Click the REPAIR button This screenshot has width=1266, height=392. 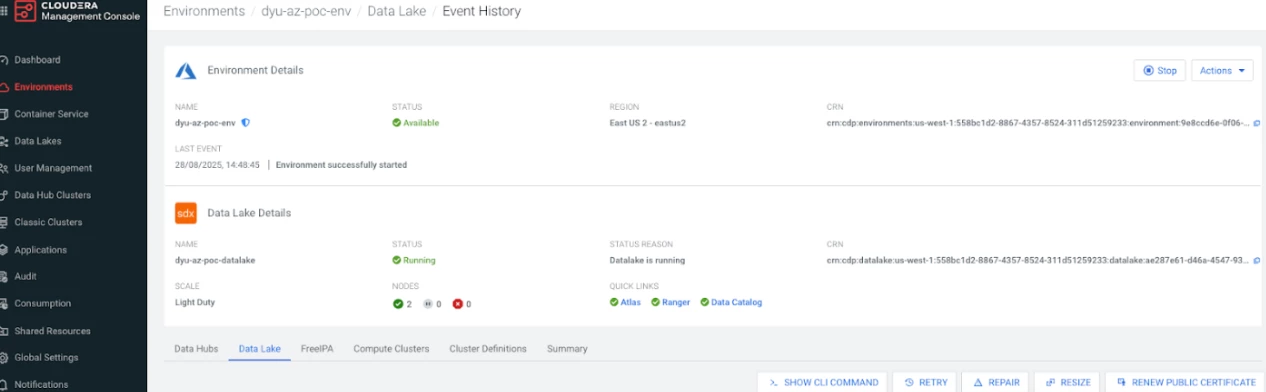pyautogui.click(x=995, y=382)
